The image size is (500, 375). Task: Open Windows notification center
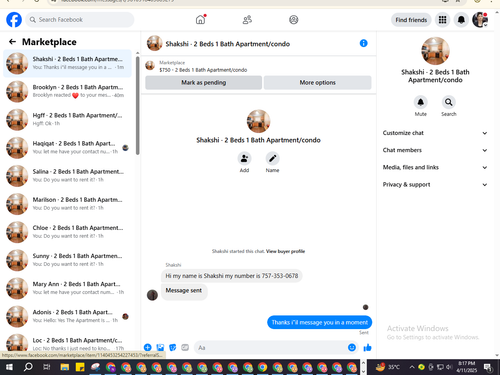[488, 367]
